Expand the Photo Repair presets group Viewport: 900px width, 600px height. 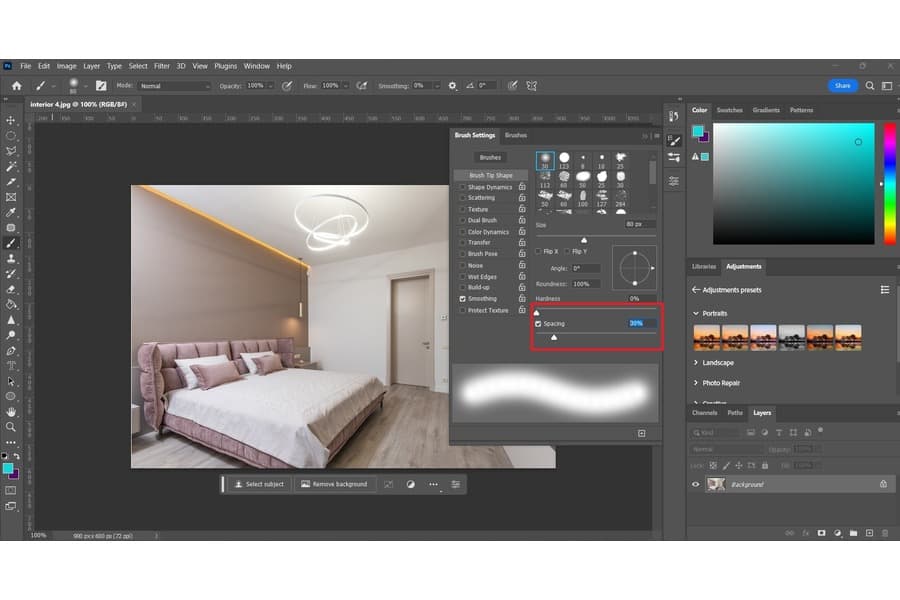[x=696, y=383]
